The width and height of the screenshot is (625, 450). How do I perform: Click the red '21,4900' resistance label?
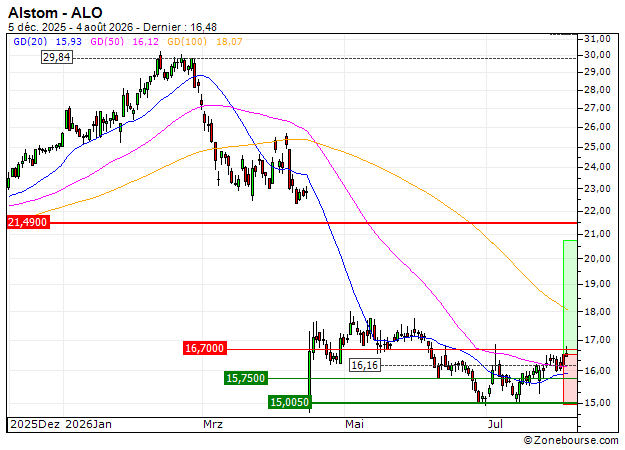pos(28,222)
